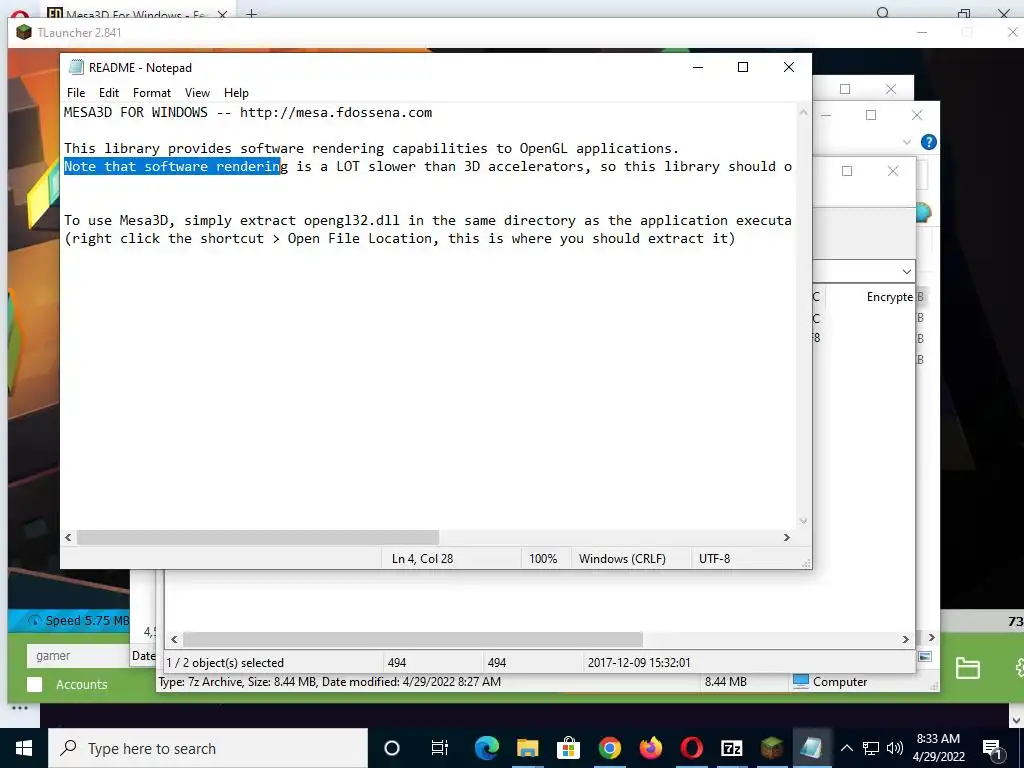Viewport: 1024px width, 768px height.
Task: Open a new Opera tab with the plus button
Action: (251, 14)
